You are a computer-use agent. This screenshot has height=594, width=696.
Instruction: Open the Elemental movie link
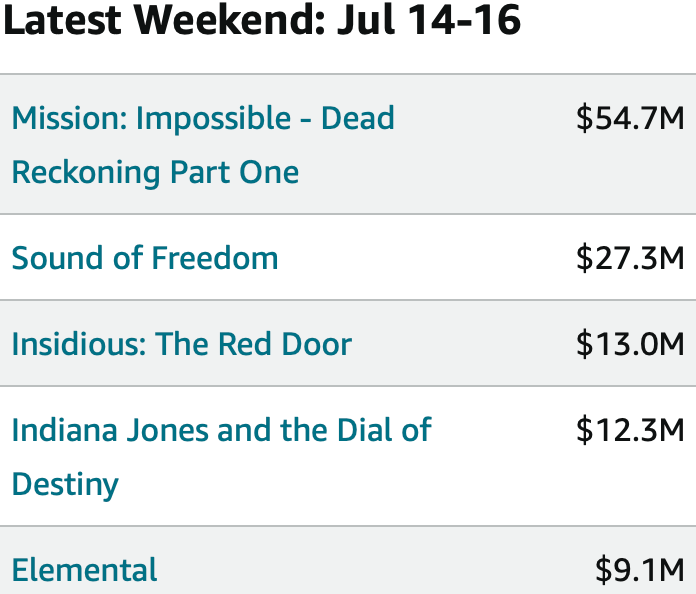click(84, 570)
